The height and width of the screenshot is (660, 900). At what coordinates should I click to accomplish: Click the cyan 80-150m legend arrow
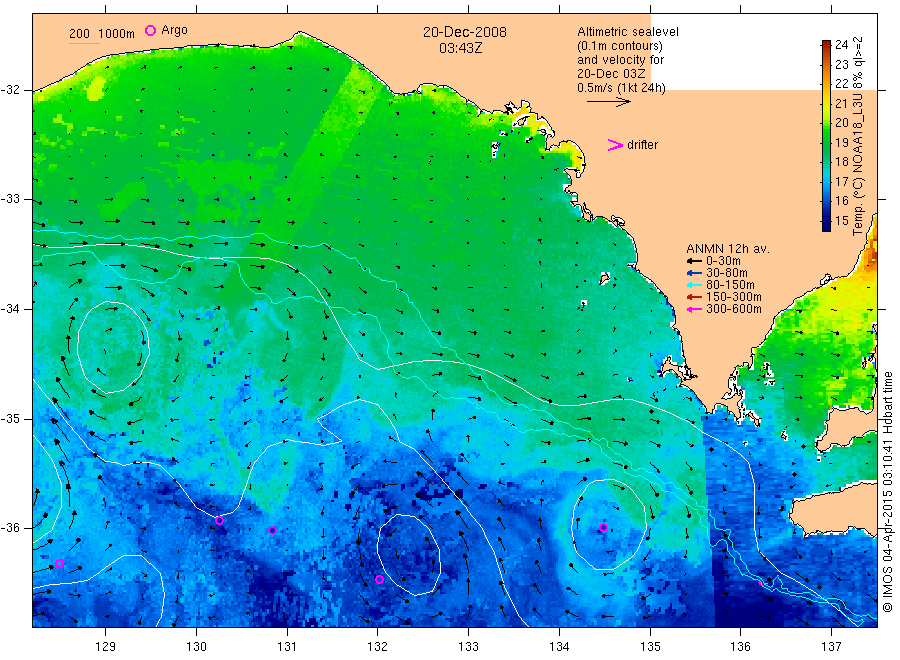coord(695,285)
